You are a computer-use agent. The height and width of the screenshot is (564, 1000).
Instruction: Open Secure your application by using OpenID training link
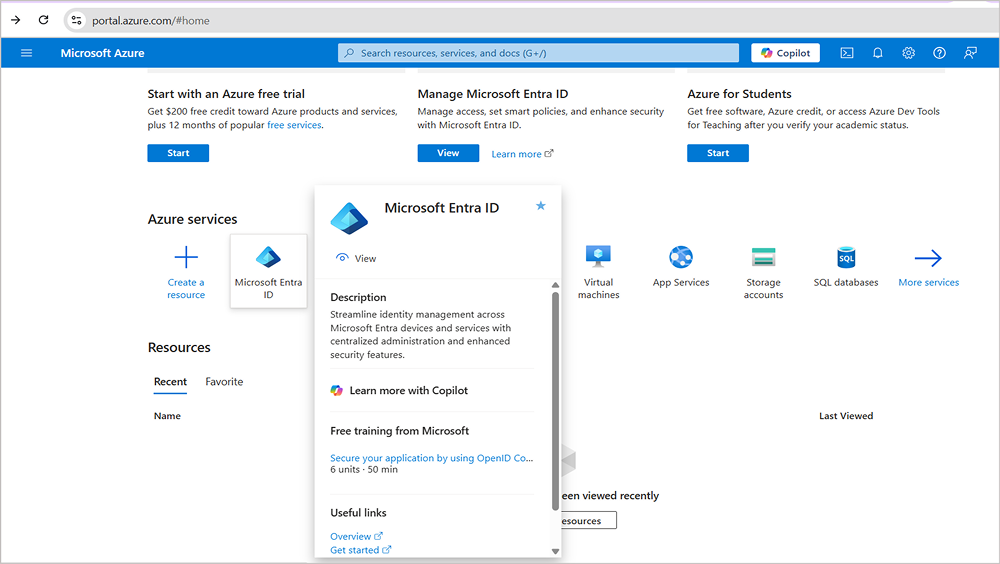[432, 458]
